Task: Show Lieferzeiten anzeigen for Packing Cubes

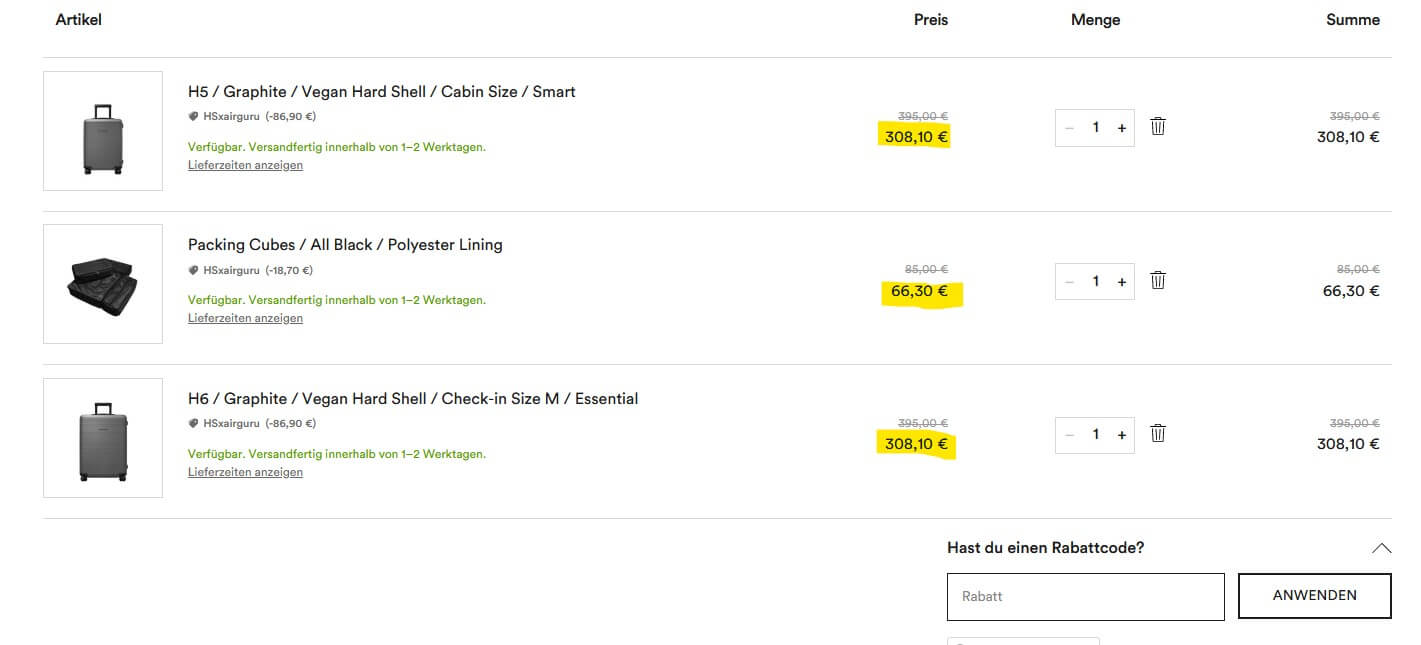Action: [245, 318]
